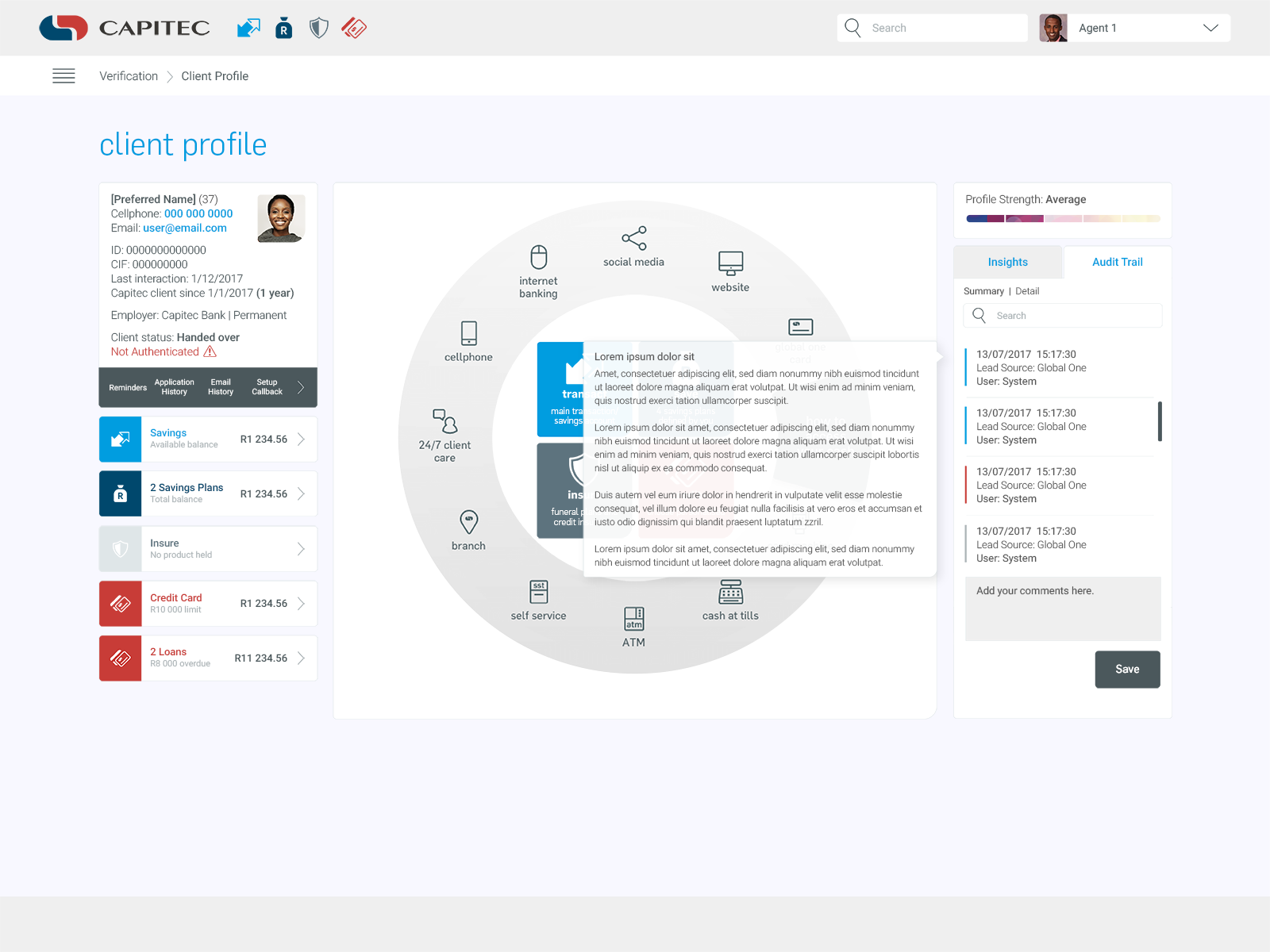Screen dimensions: 1270x952
Task: Select the cash at tills icon
Action: pos(731,592)
